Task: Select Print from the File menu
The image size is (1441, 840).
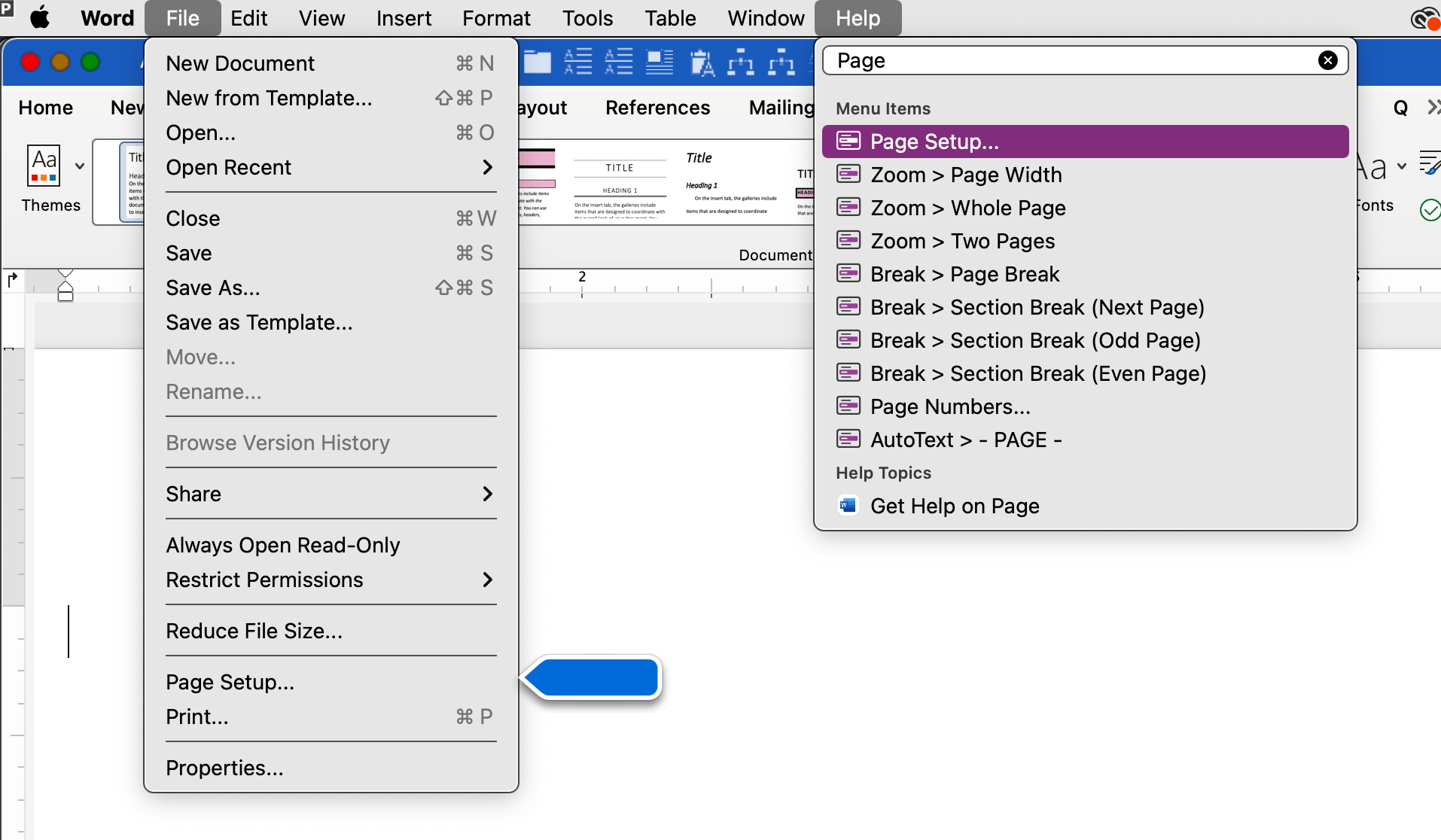Action: tap(331, 717)
